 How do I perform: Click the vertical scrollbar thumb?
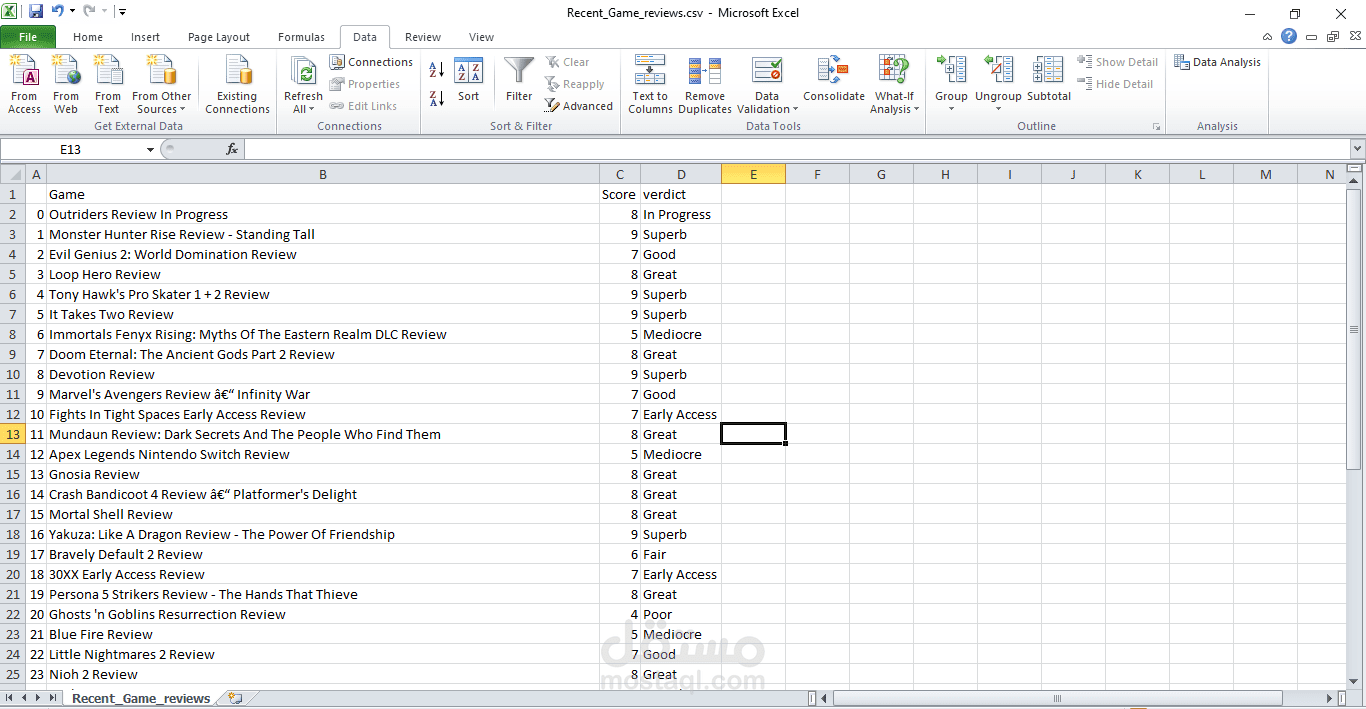(1354, 329)
